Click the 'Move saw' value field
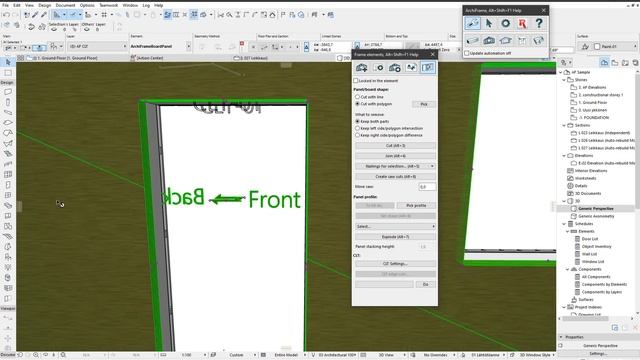This screenshot has height=360, width=640. pyautogui.click(x=427, y=187)
